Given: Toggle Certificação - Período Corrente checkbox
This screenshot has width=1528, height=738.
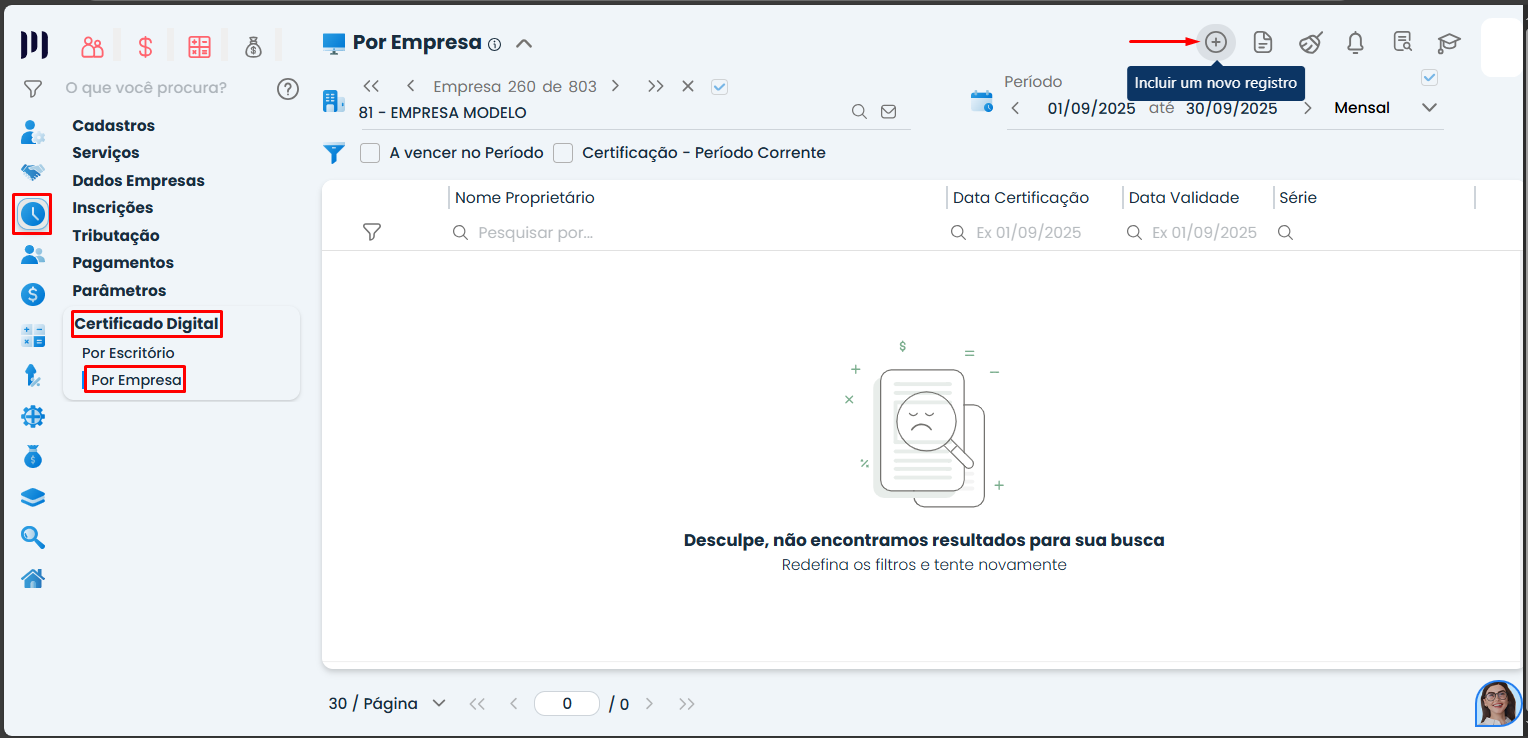Looking at the screenshot, I should [563, 153].
